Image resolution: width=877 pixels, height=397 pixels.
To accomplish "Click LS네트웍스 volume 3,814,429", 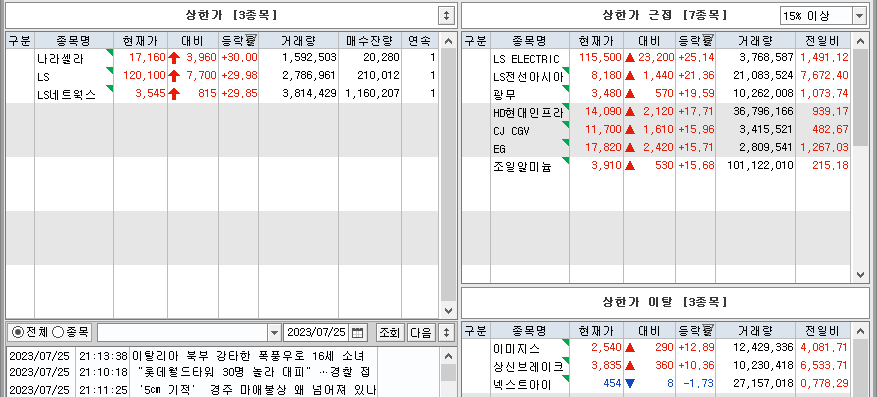I will click(309, 94).
